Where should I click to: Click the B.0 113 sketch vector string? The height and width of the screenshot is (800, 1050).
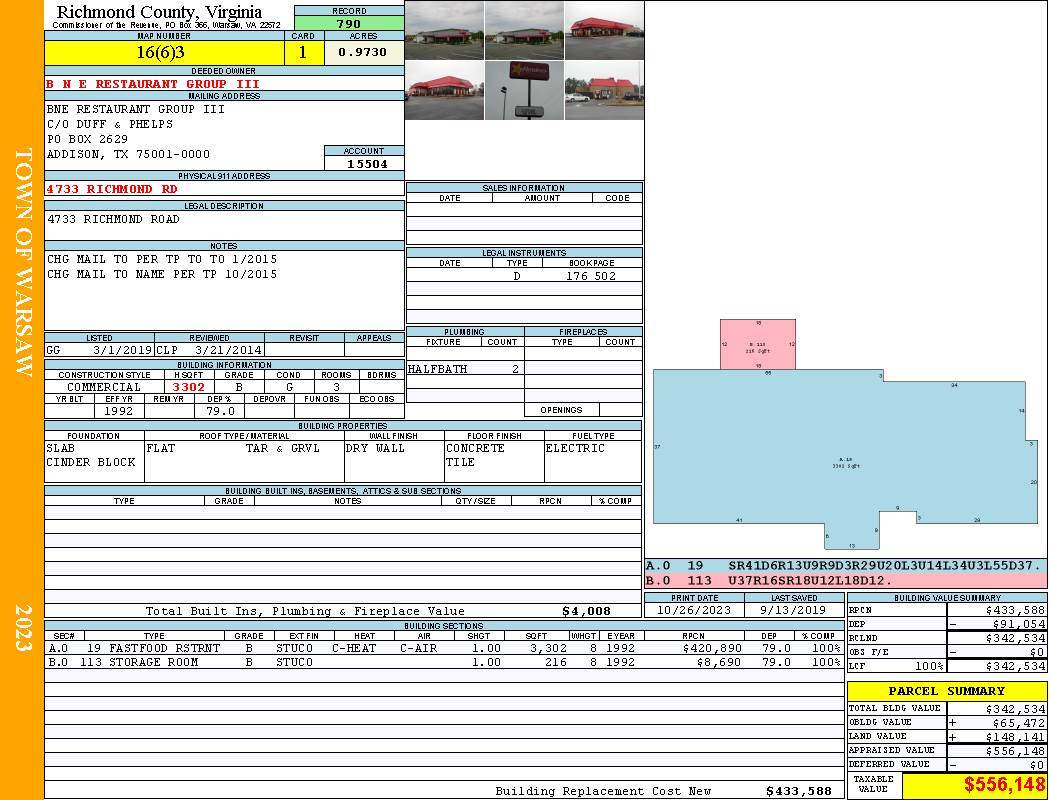coord(810,580)
